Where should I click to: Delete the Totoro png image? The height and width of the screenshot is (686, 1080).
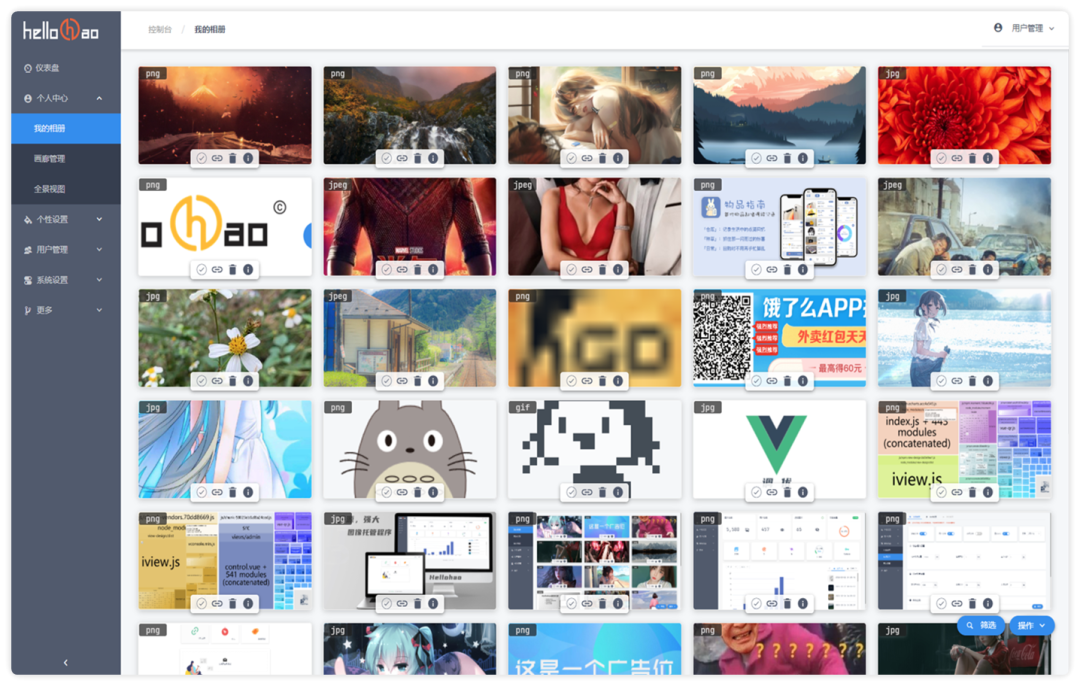click(417, 492)
